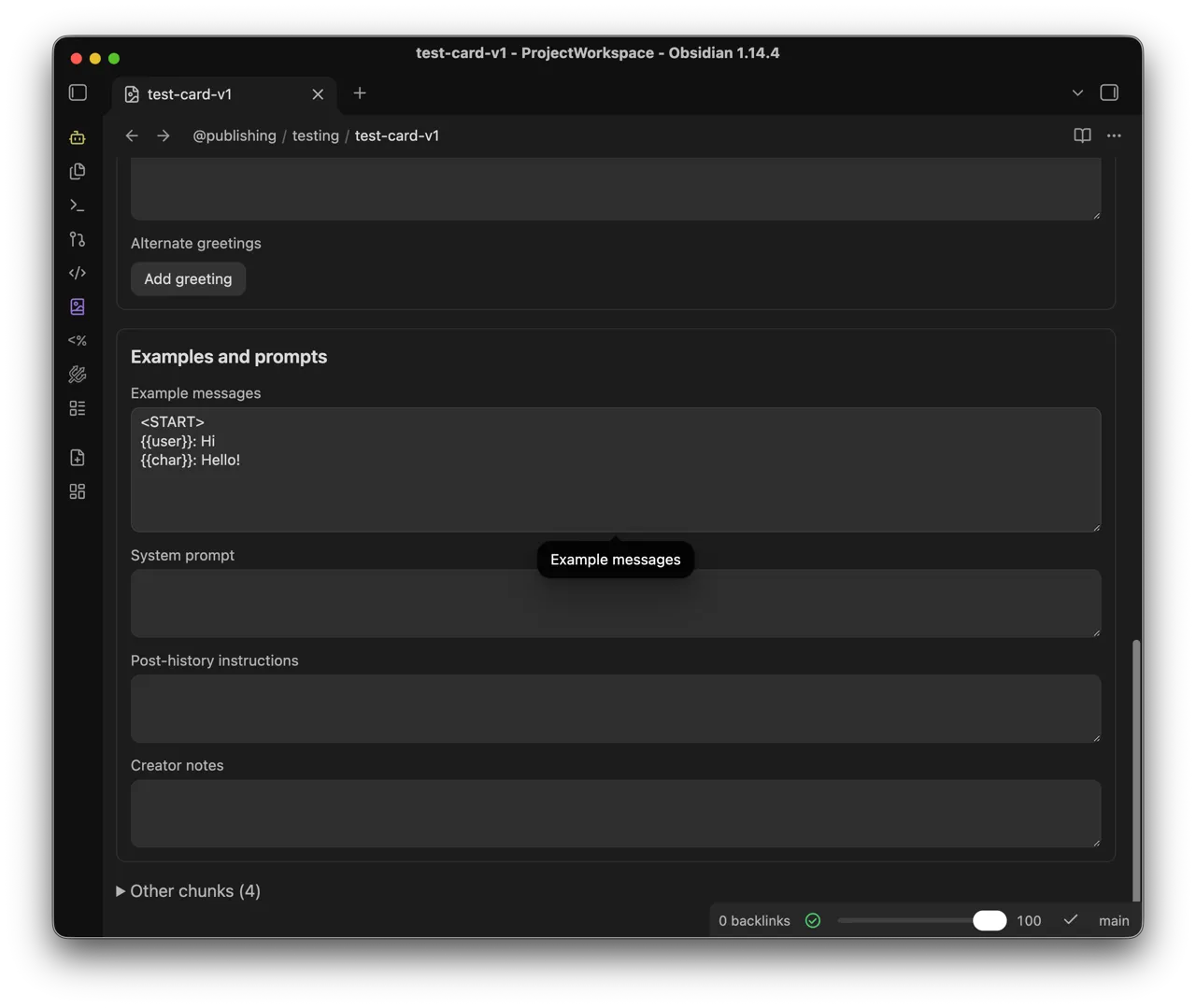Screen dimensions: 1196x1008
Task: Open the terminal prompt ribbon icon
Action: click(78, 206)
